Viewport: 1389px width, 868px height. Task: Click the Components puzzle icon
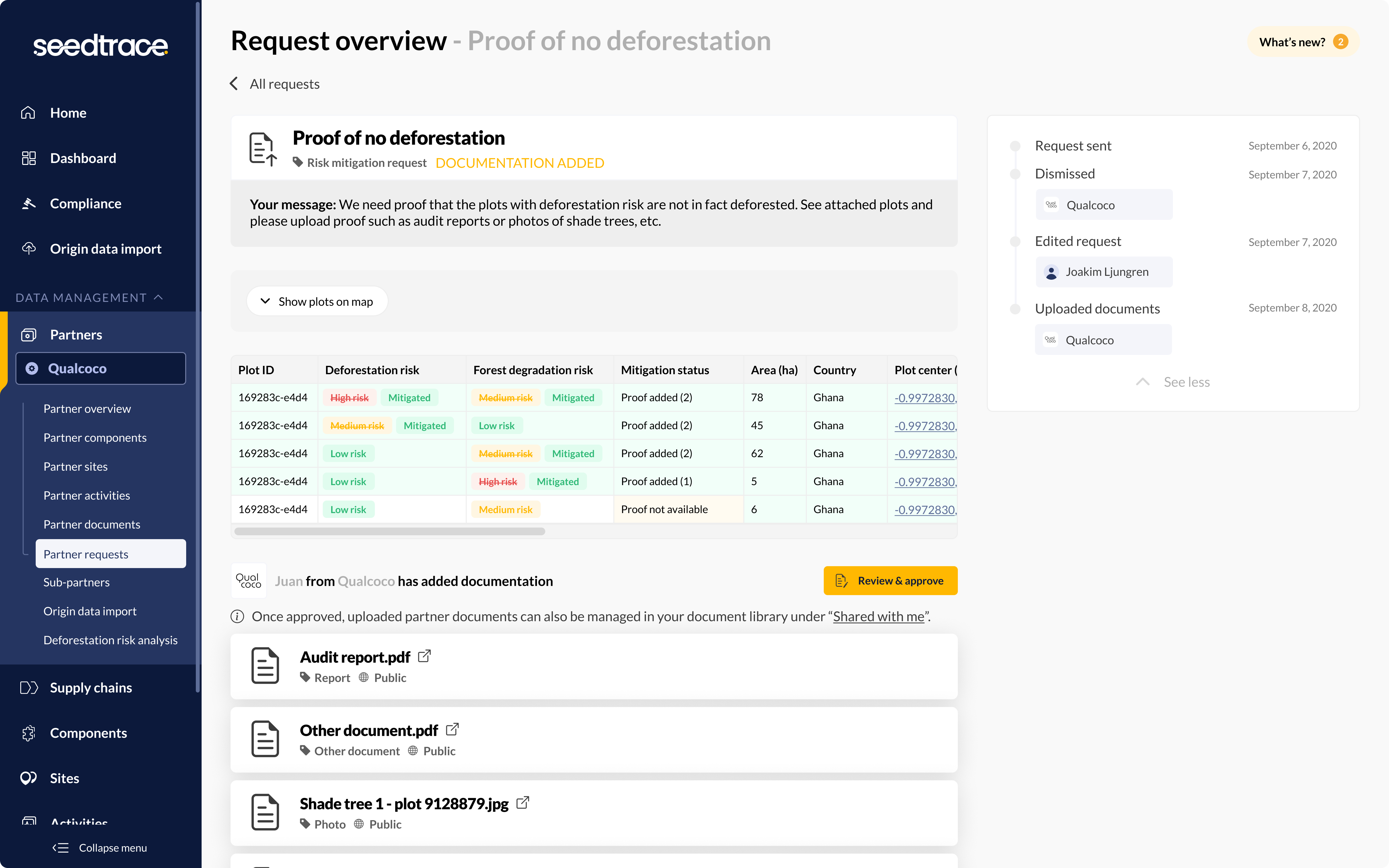pyautogui.click(x=29, y=733)
